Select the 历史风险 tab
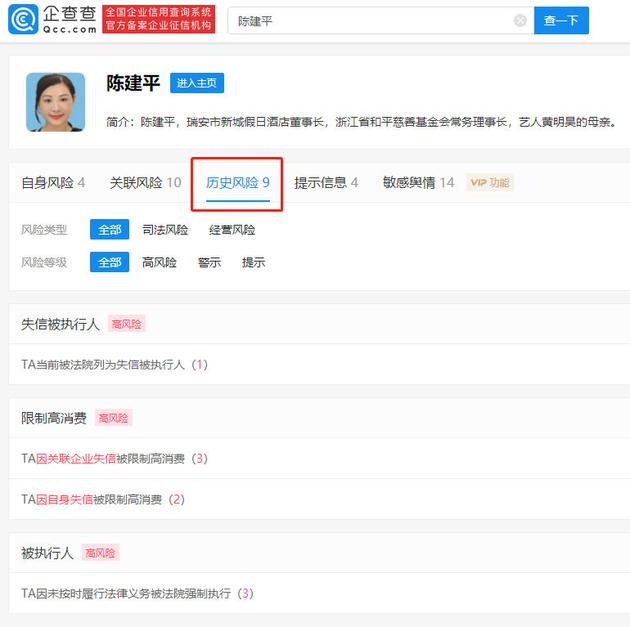 238,183
